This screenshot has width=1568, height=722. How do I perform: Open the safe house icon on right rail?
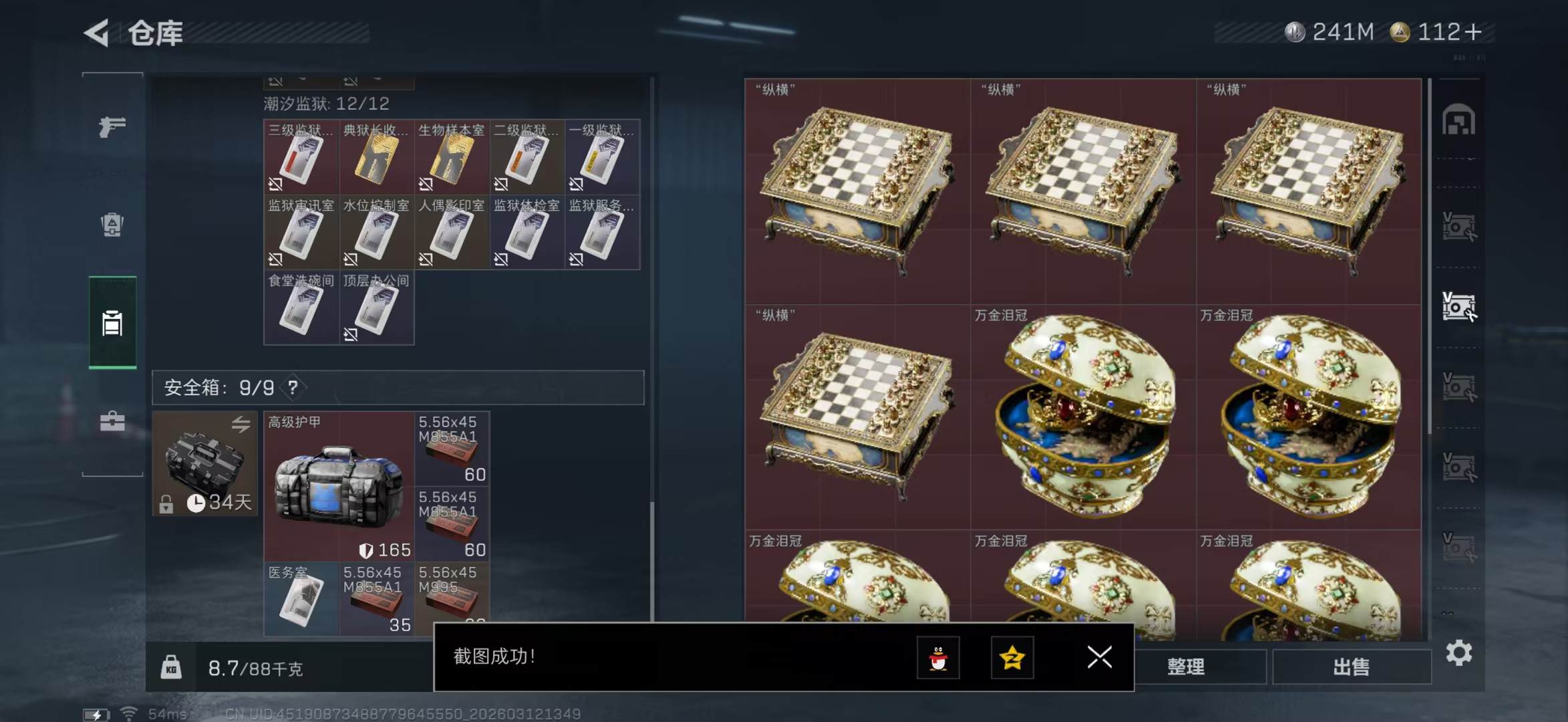coord(1458,120)
